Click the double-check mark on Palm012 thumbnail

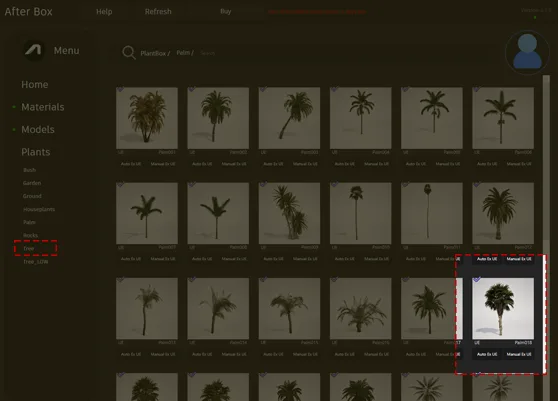[x=476, y=184]
